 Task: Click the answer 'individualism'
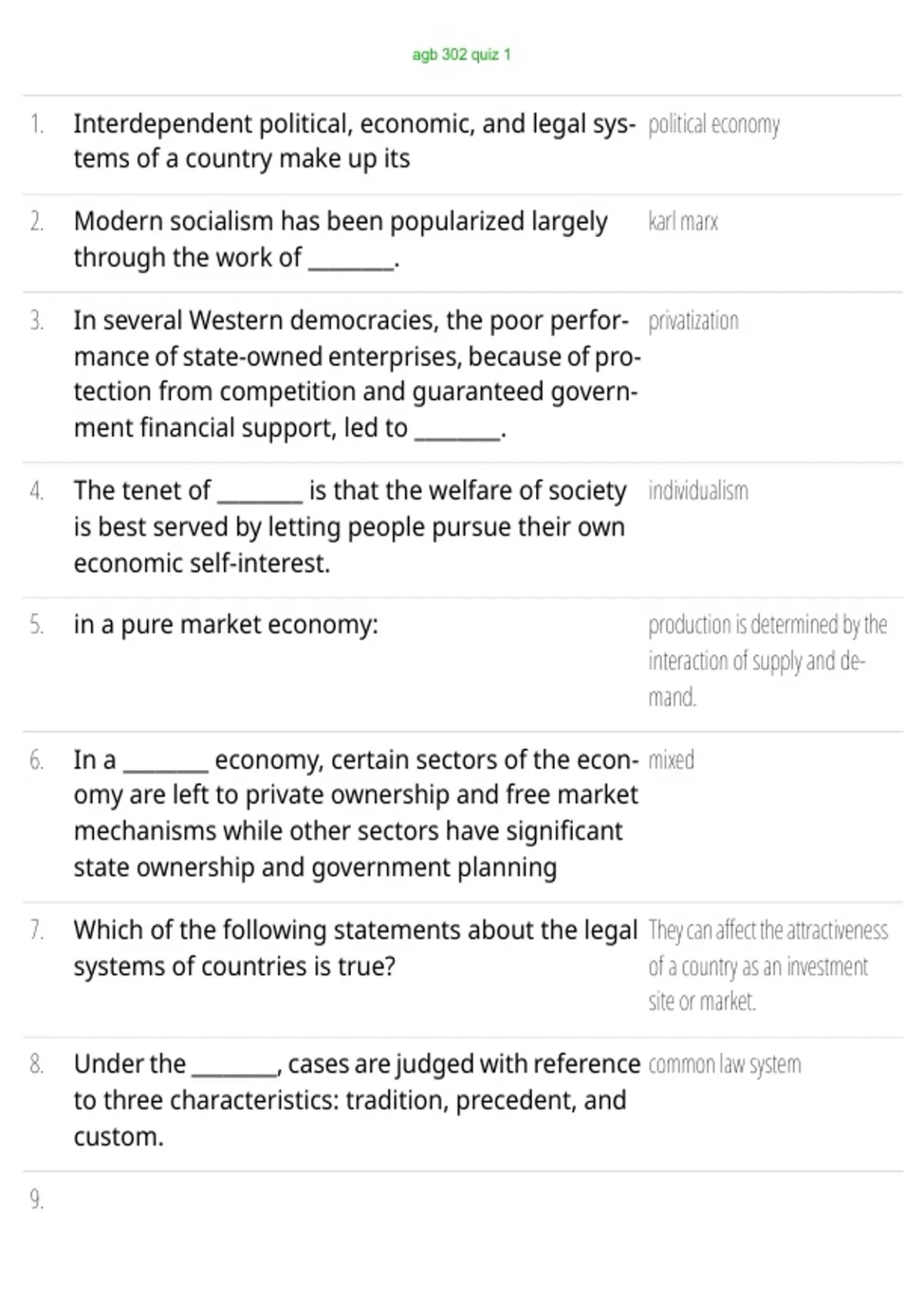click(x=698, y=490)
